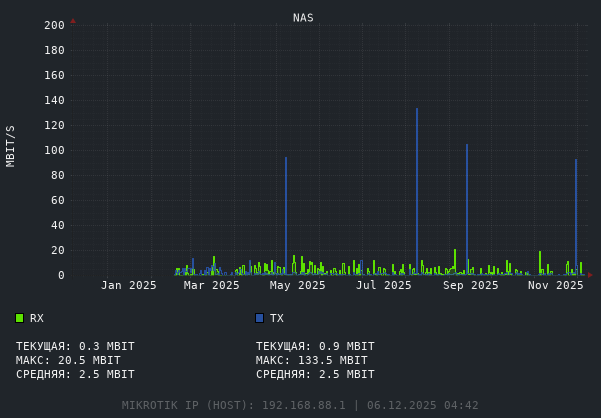This screenshot has width=601, height=418.
Task: Click the NAS graph title
Action: point(303,18)
